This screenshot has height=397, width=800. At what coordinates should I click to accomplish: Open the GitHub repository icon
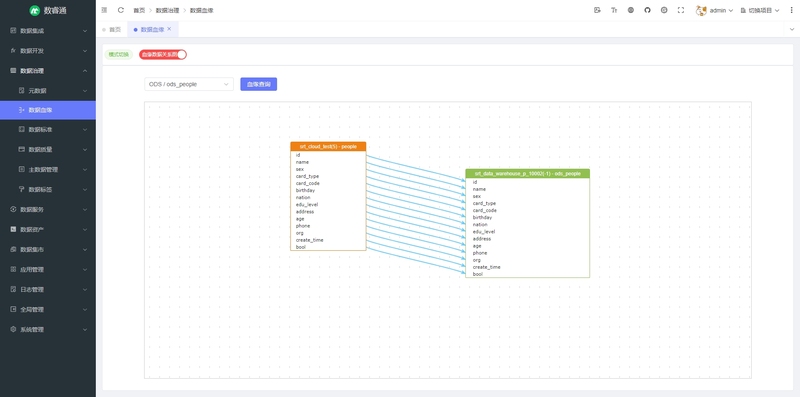(x=647, y=10)
